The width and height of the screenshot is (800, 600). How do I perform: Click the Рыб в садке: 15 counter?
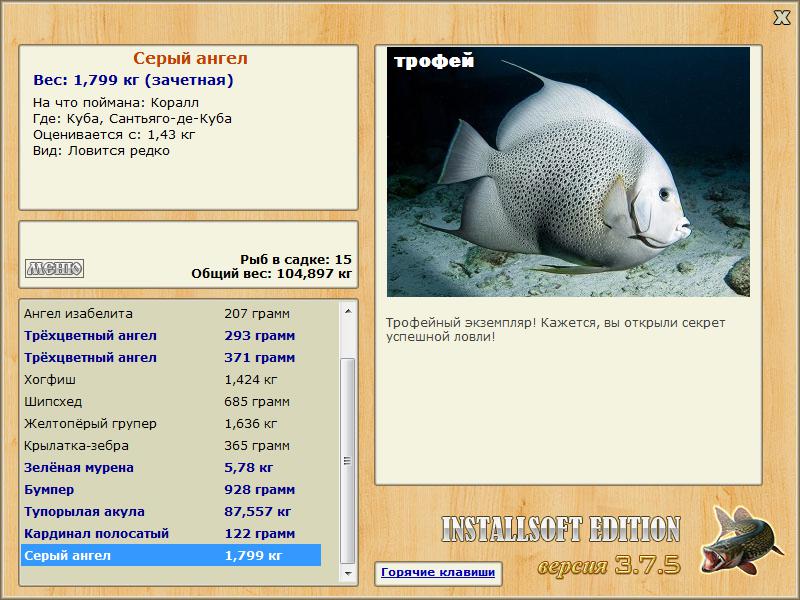click(x=296, y=260)
